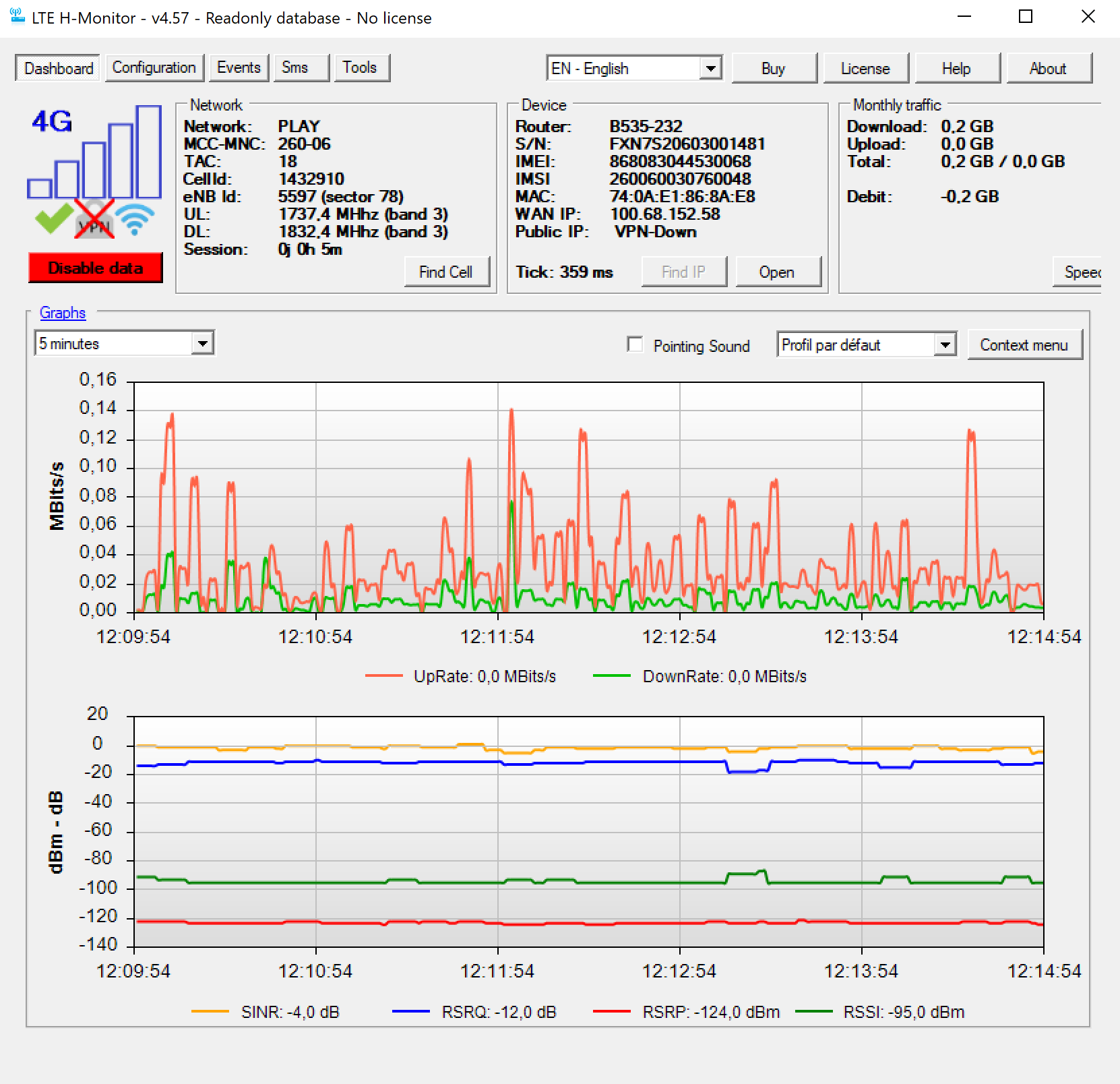The width and height of the screenshot is (1120, 1084).
Task: Click the DL frequency 1832,4 MHhz (band 3)
Action: pos(363,232)
